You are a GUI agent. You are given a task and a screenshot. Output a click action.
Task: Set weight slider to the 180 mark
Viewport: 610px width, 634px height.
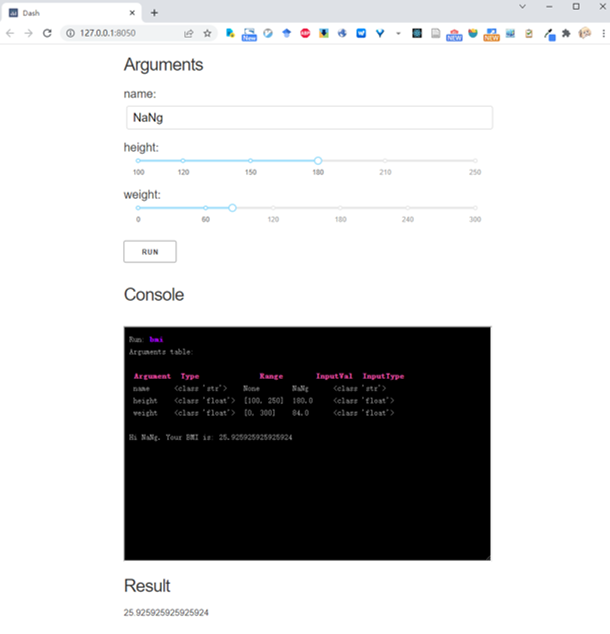pyautogui.click(x=340, y=208)
